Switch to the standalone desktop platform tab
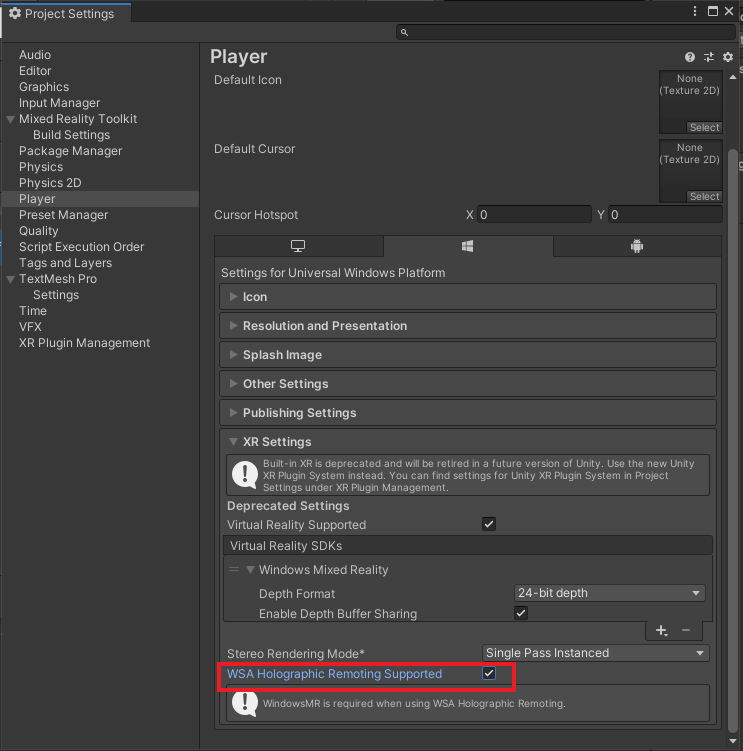Viewport: 743px width, 751px height. coord(298,246)
